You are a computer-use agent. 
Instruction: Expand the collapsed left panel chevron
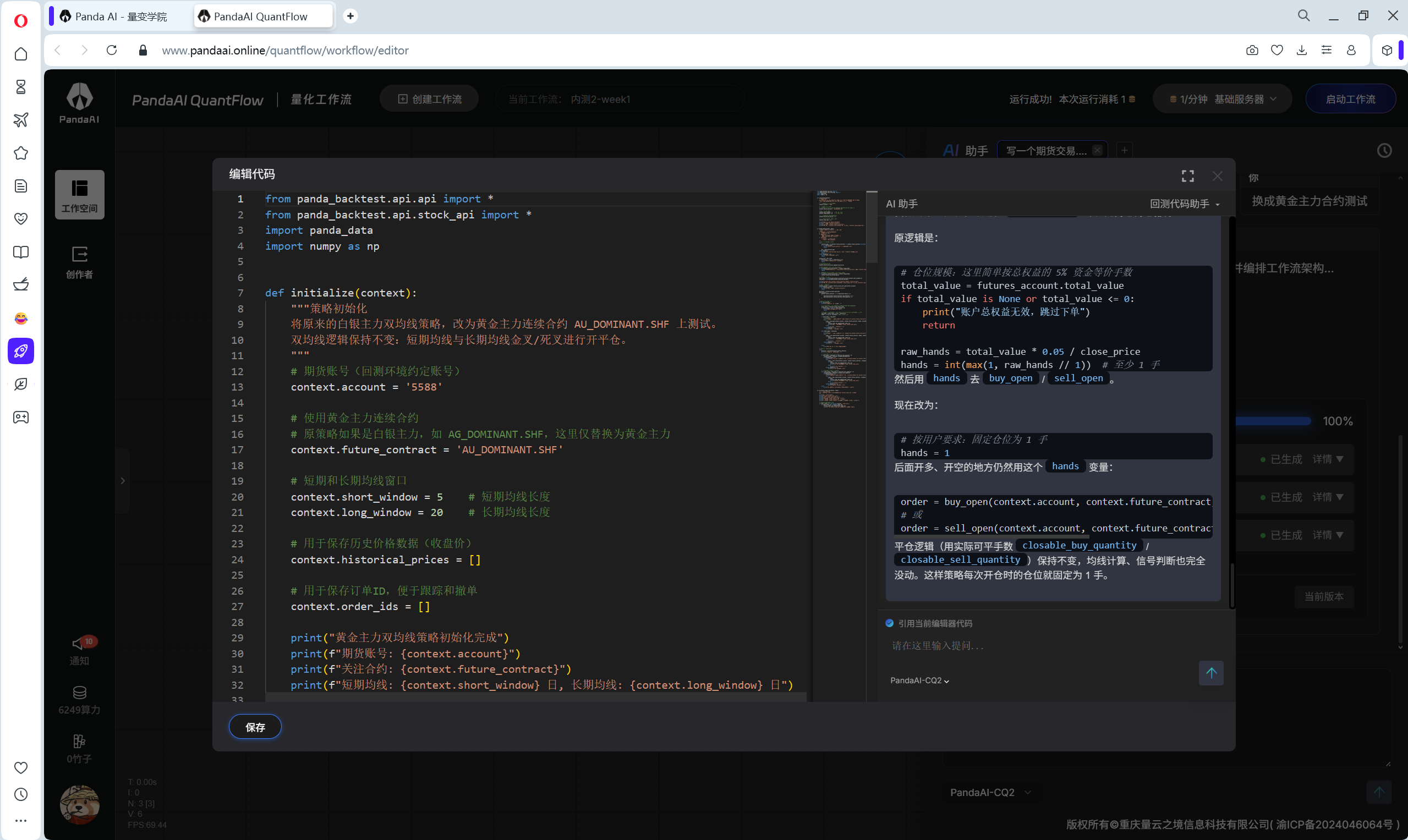pos(123,481)
